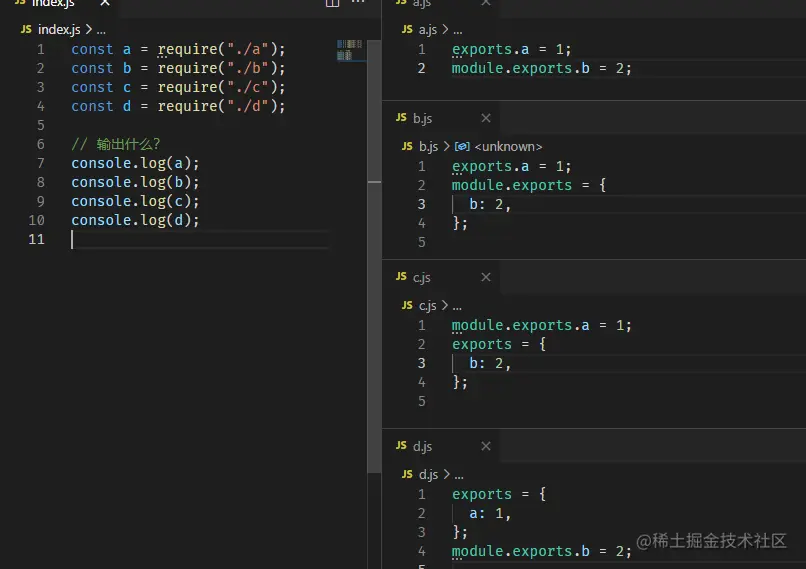Expand the ellipsis breadcrumb after c.js
Screen dimensions: 806x569
pyautogui.click(x=457, y=307)
